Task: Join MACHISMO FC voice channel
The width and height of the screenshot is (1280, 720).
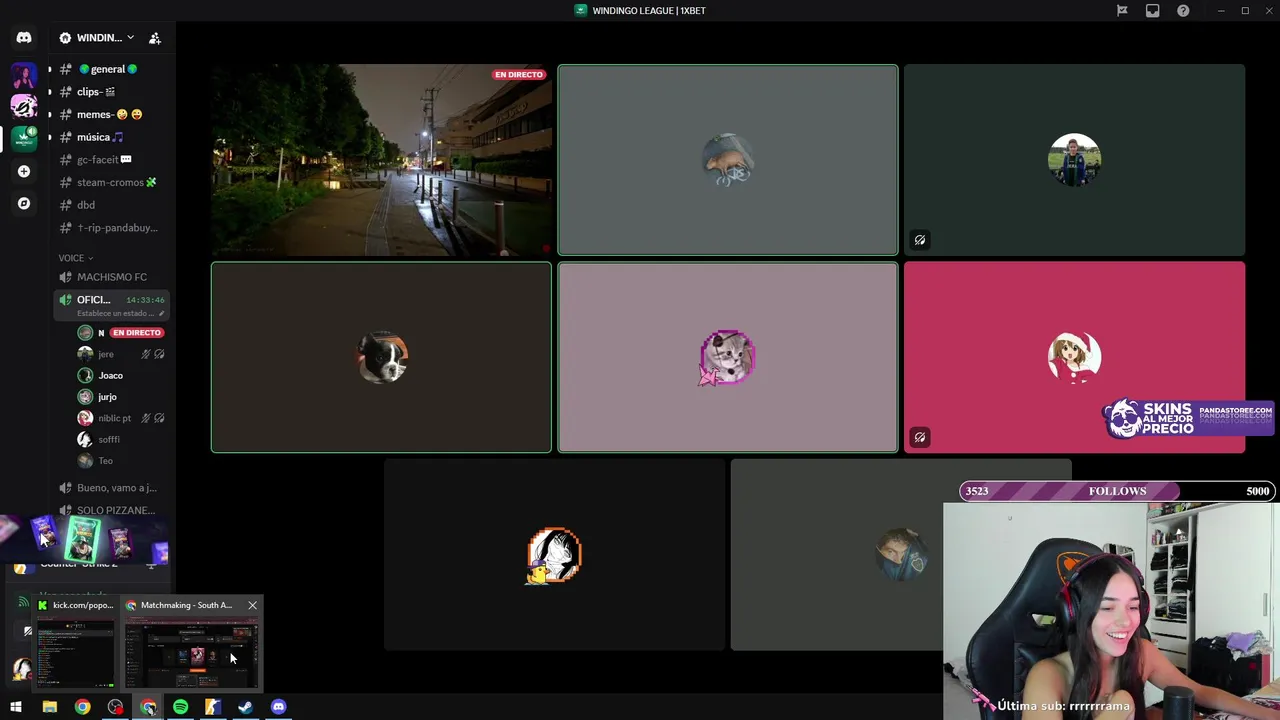Action: point(111,277)
